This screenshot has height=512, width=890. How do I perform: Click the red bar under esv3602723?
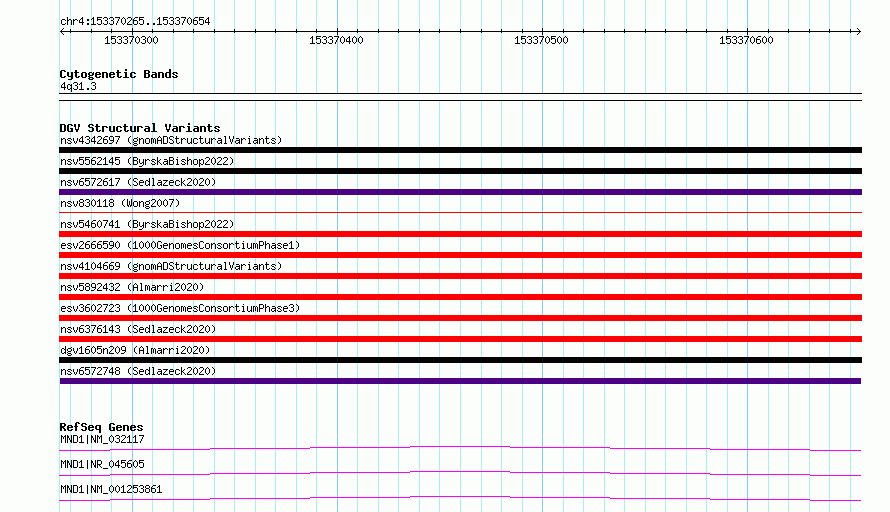coord(460,318)
